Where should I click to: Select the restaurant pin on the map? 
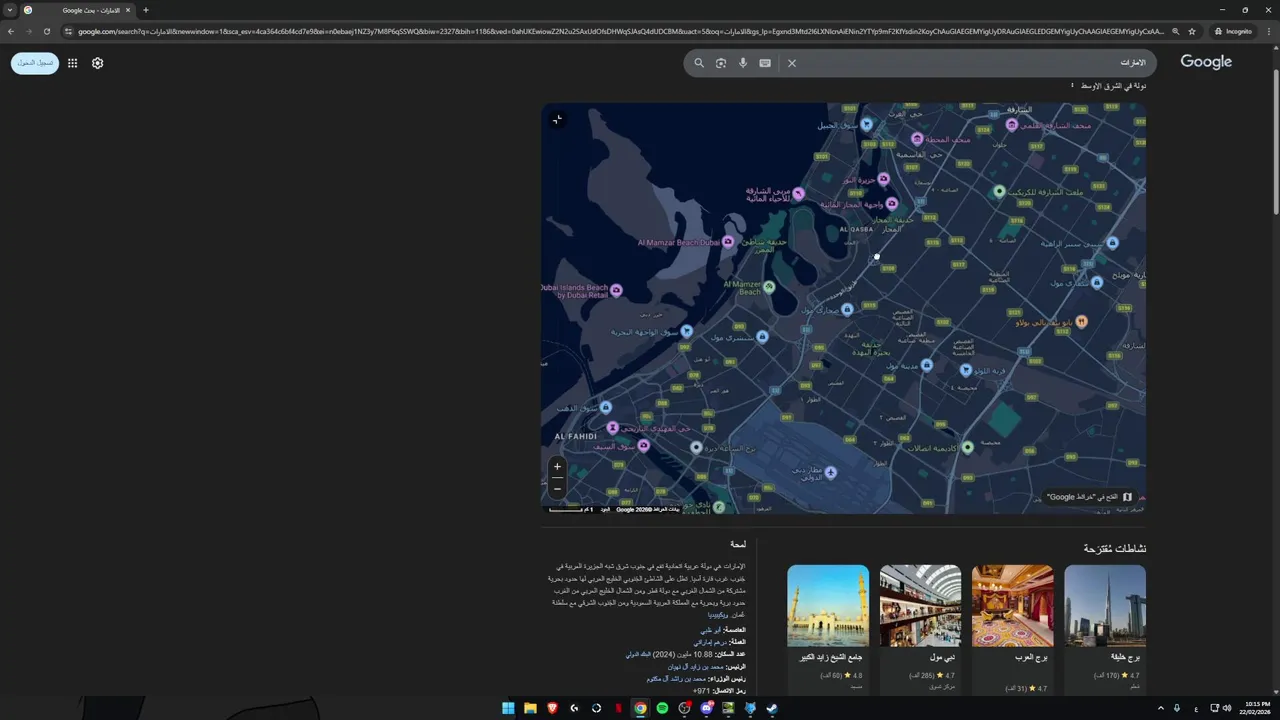pos(1081,321)
